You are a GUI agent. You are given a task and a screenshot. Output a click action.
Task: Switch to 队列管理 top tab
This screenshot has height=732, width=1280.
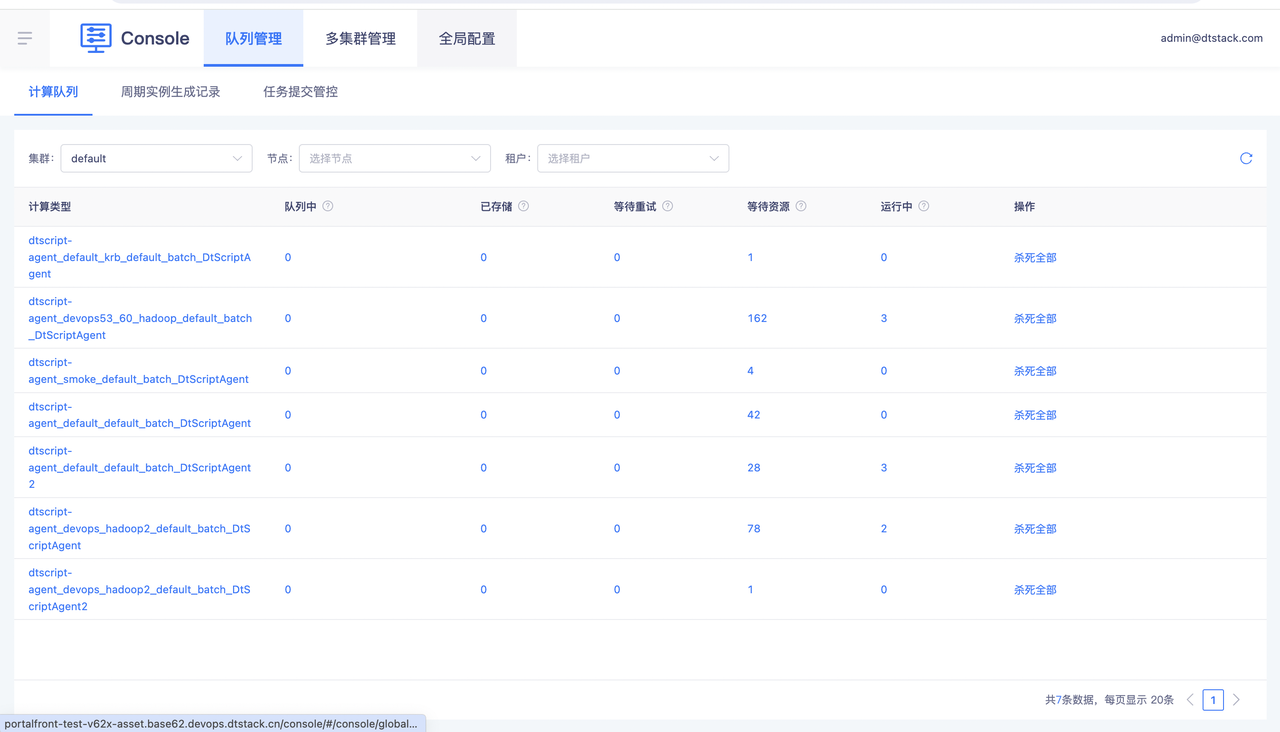(253, 38)
